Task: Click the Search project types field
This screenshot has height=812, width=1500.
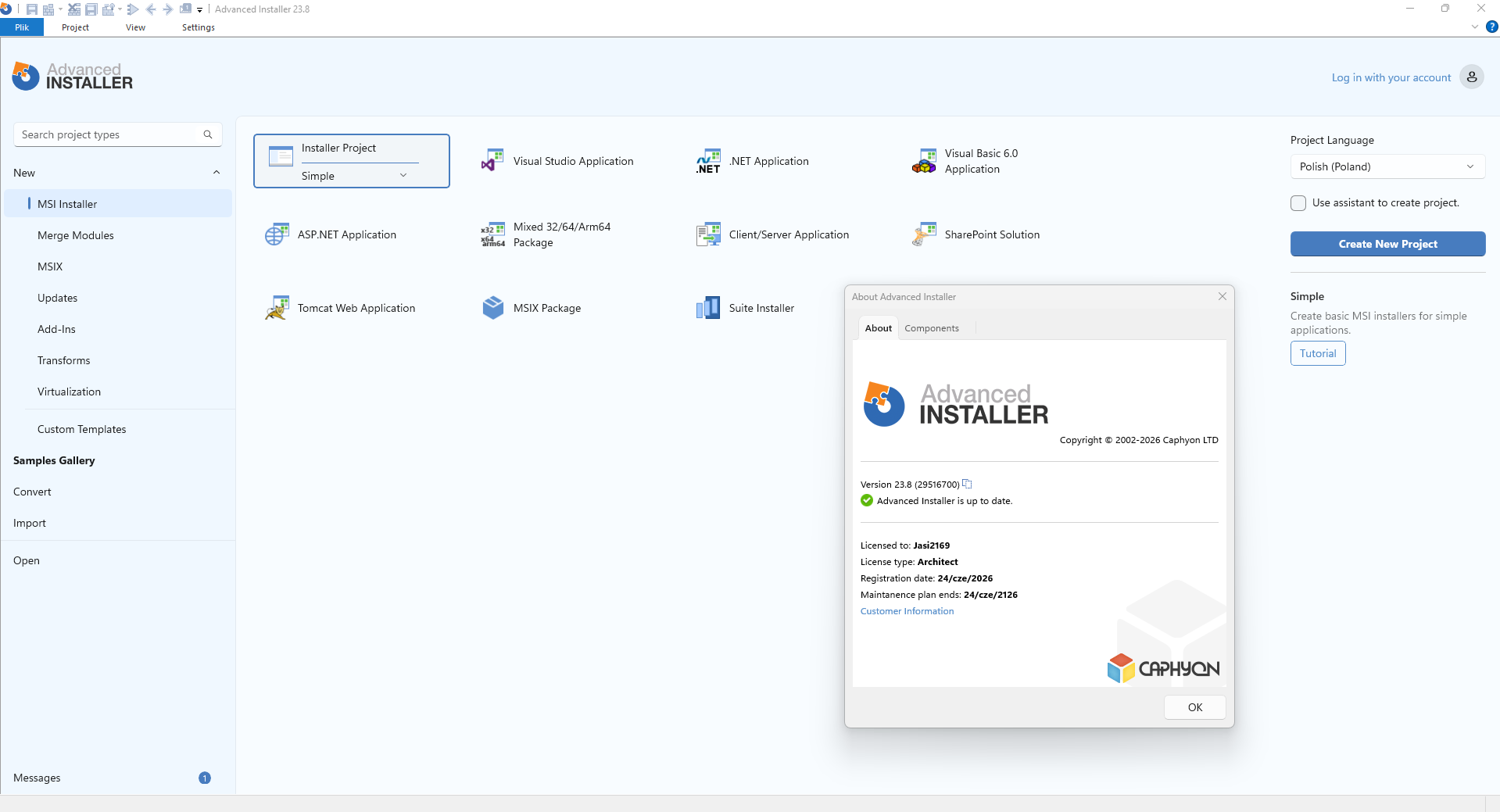Action: coord(117,134)
